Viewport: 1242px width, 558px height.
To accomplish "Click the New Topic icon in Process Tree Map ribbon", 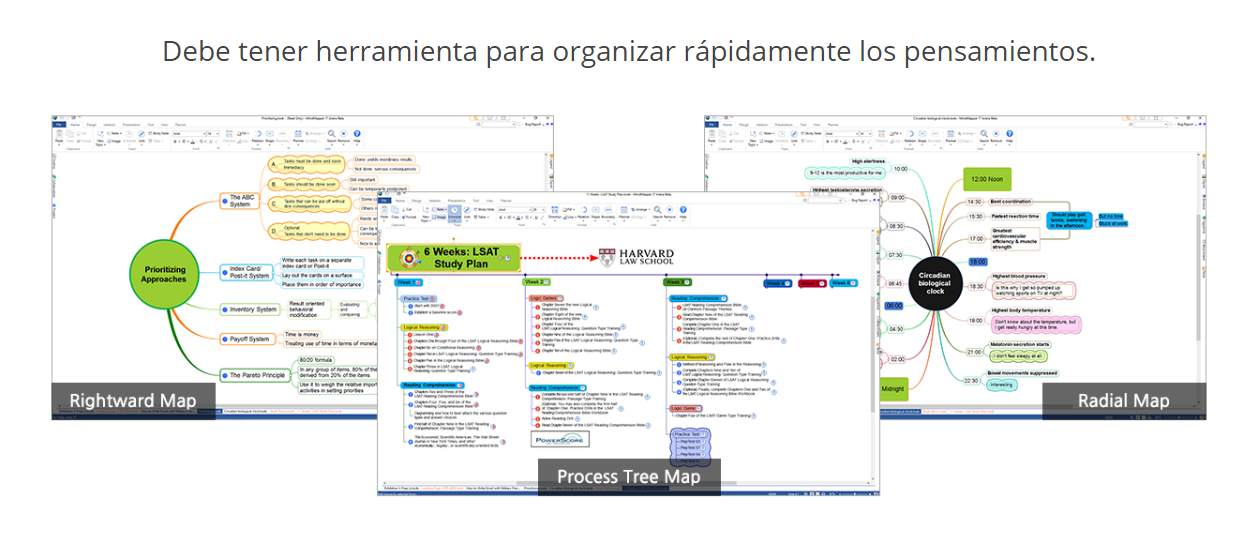I will pyautogui.click(x=426, y=210).
